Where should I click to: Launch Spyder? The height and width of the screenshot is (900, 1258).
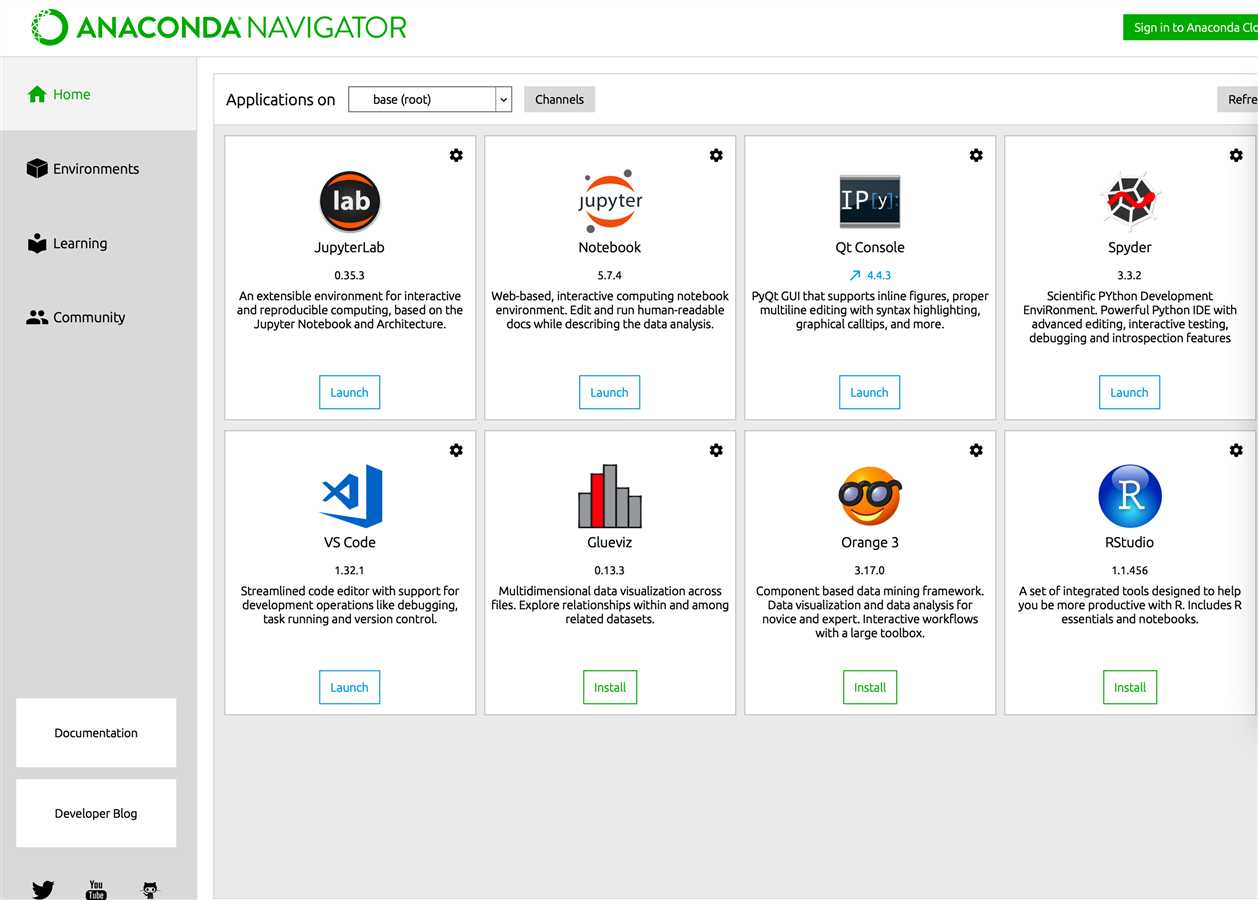click(1129, 392)
